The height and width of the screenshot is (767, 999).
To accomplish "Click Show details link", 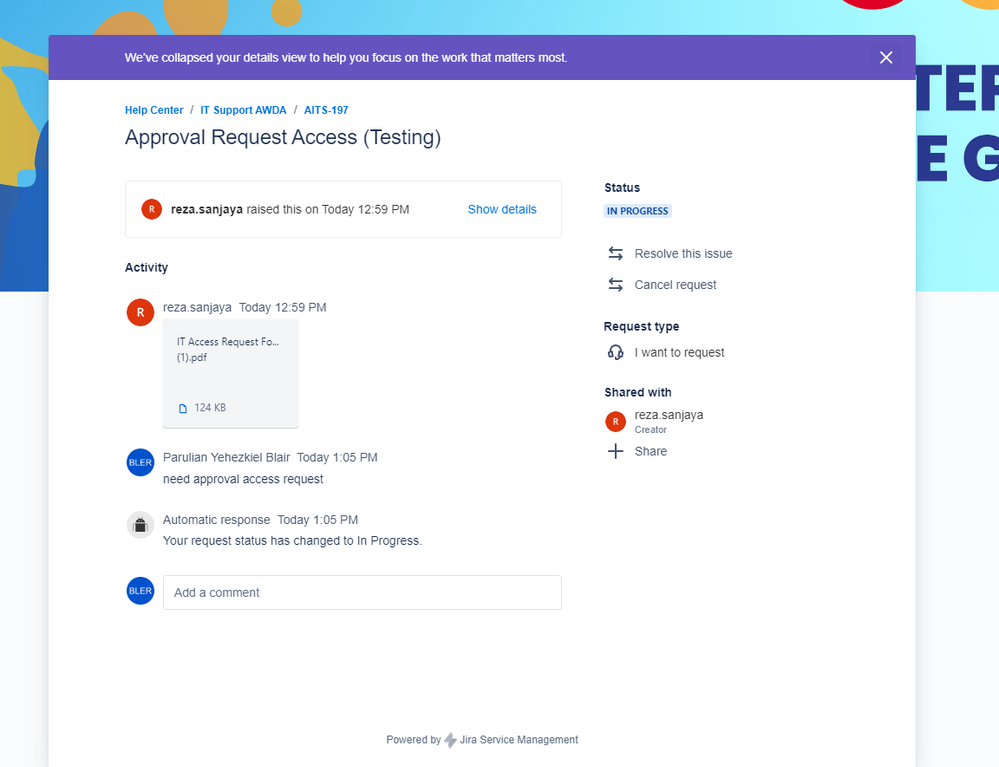I will click(x=502, y=210).
